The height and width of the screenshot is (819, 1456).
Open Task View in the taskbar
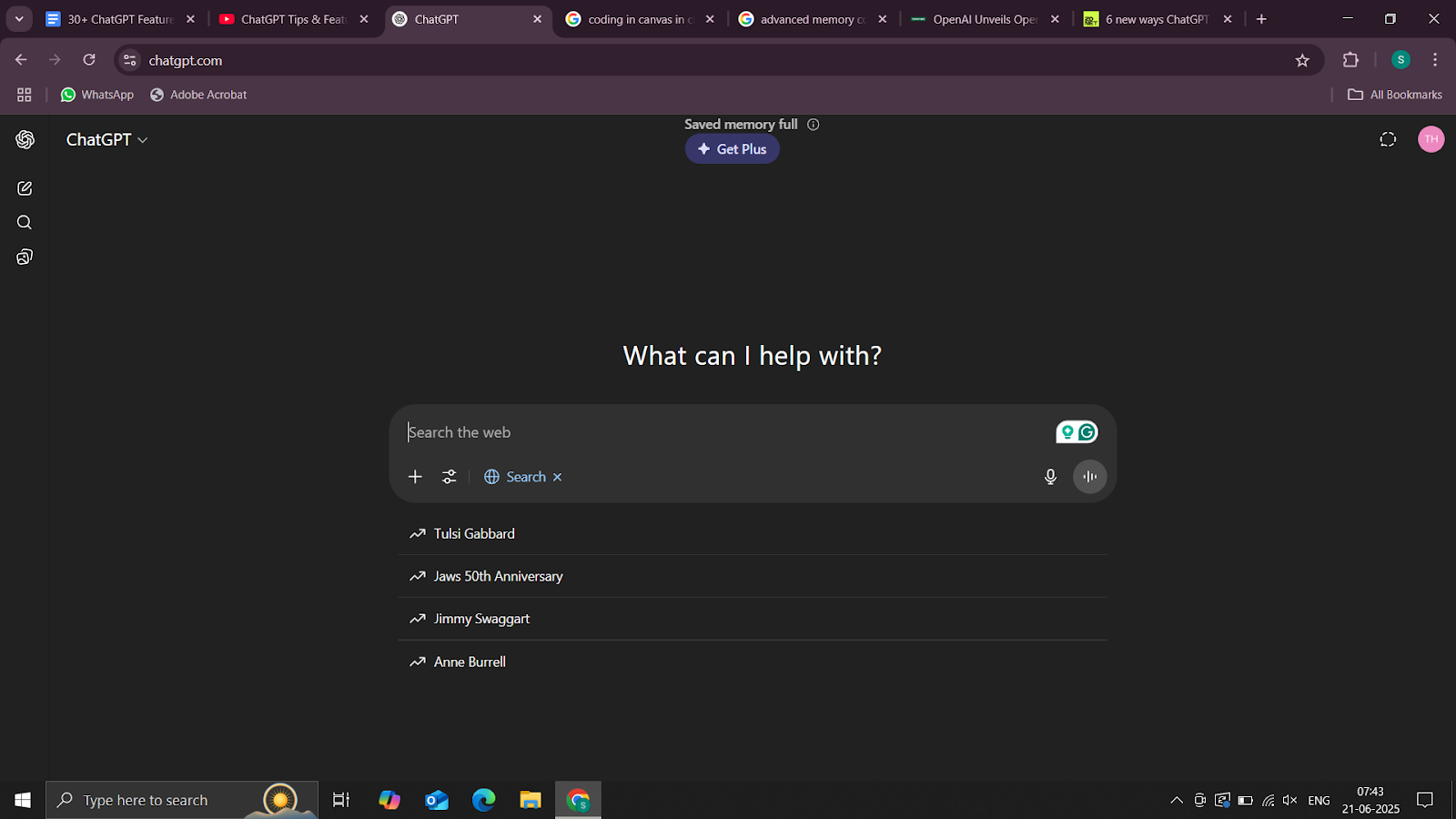[x=341, y=800]
